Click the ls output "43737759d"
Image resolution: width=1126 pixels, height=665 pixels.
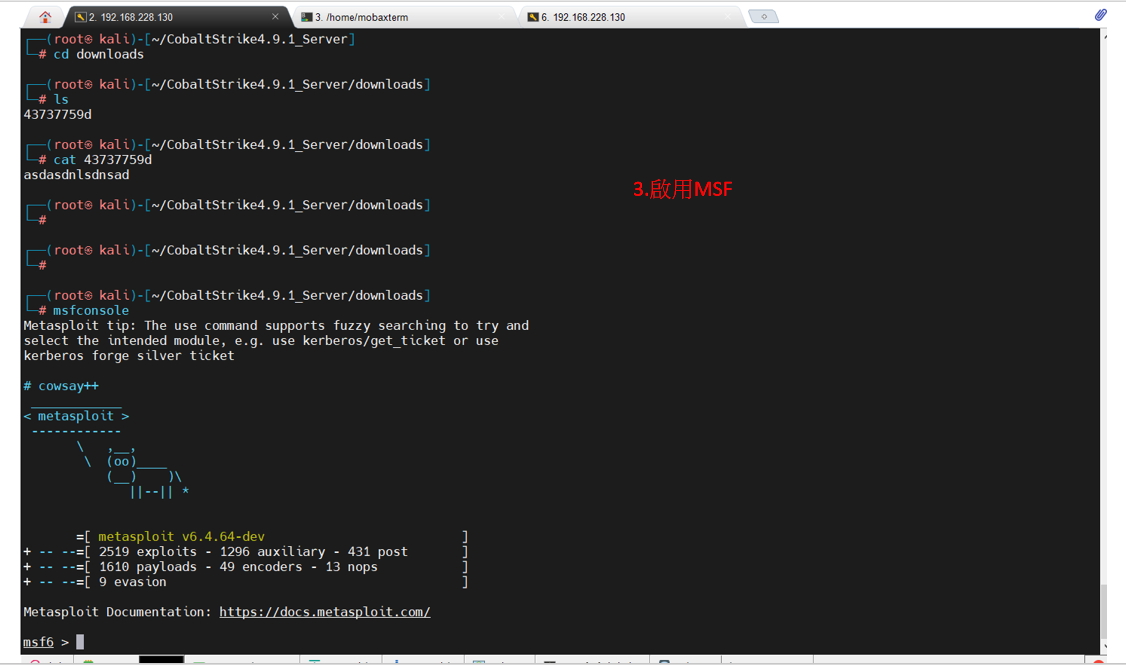(x=57, y=115)
